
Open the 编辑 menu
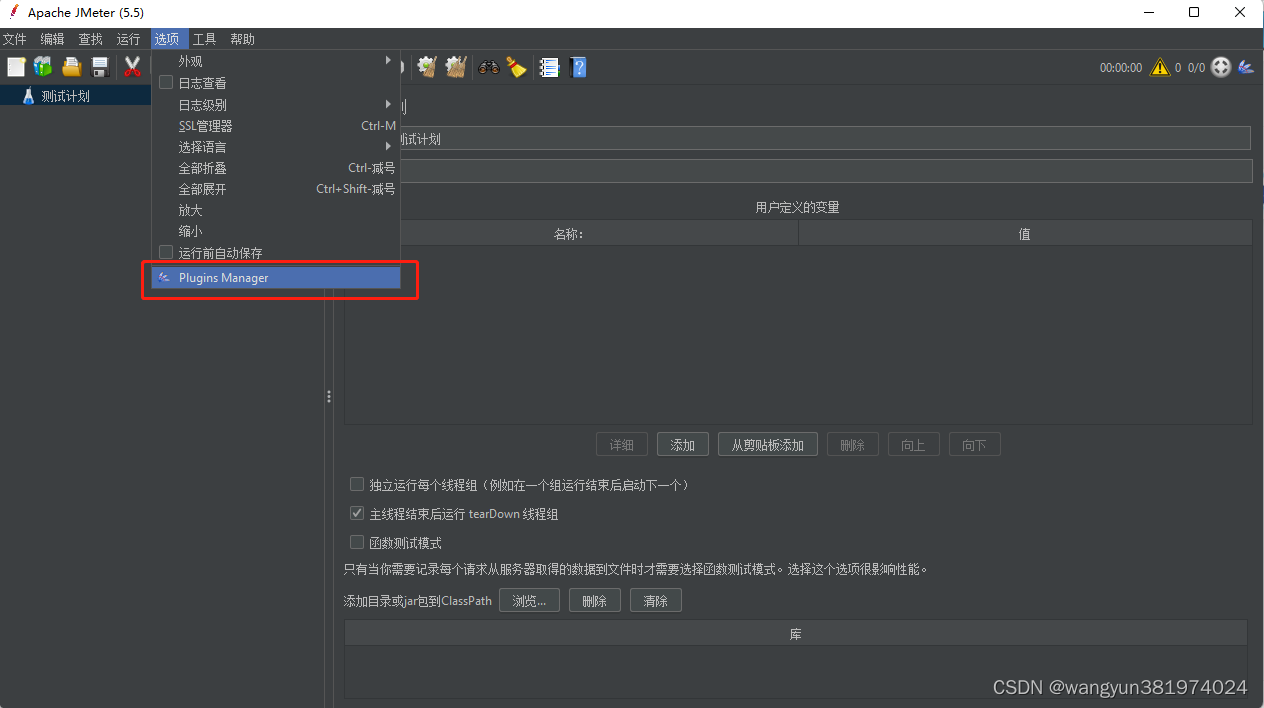(x=52, y=39)
